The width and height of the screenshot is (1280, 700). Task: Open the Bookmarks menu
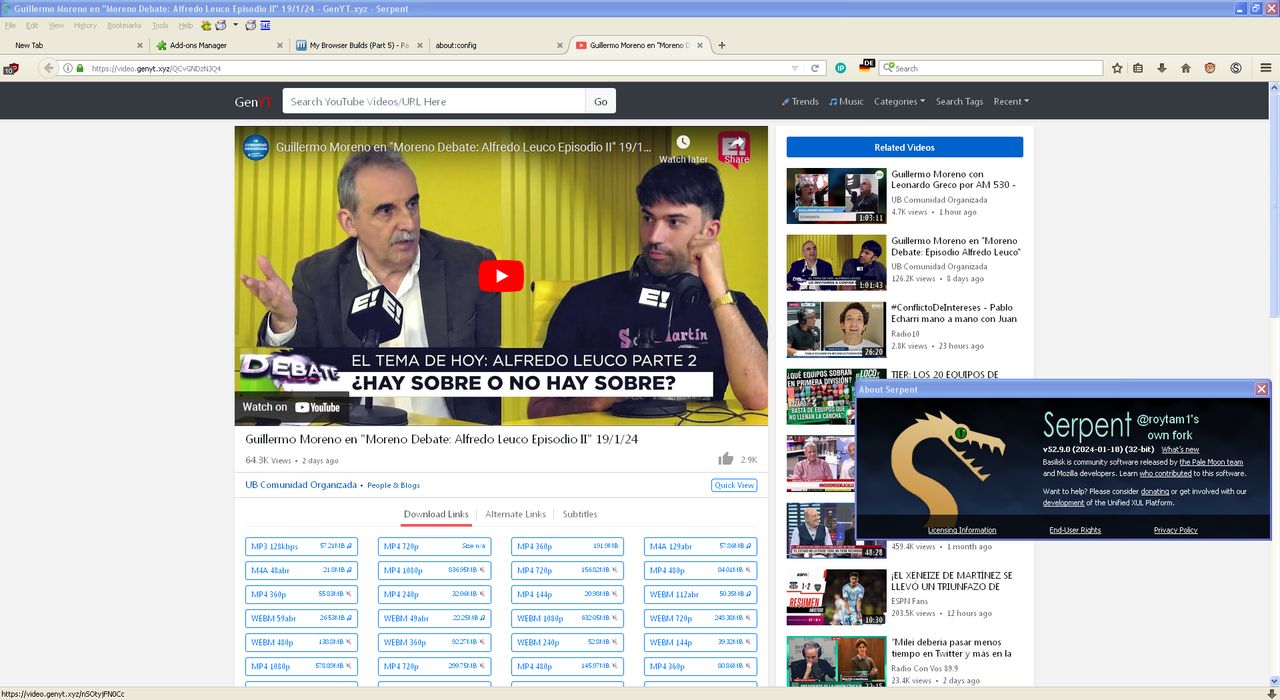[x=124, y=25]
